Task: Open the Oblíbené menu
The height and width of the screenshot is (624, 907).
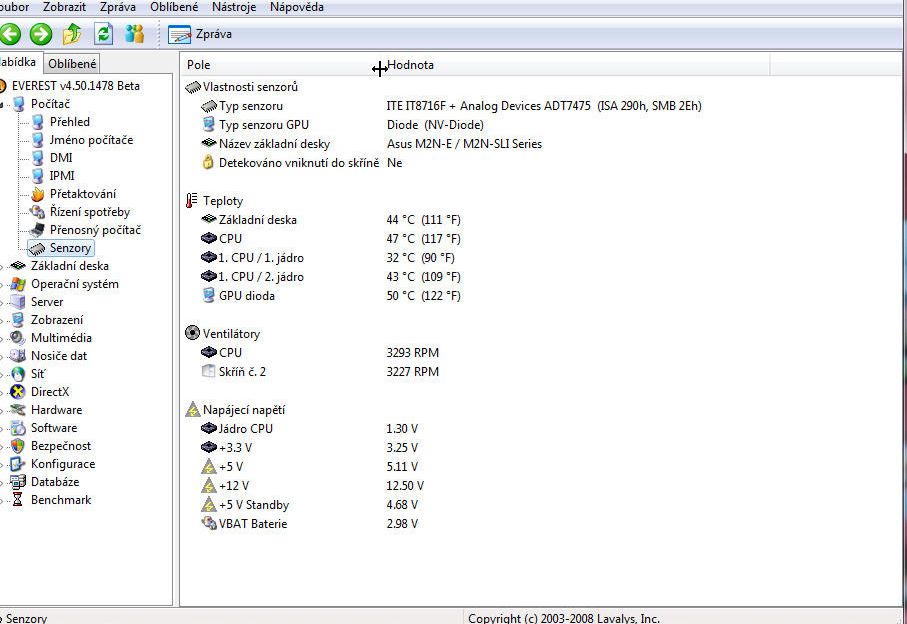Action: tap(174, 7)
